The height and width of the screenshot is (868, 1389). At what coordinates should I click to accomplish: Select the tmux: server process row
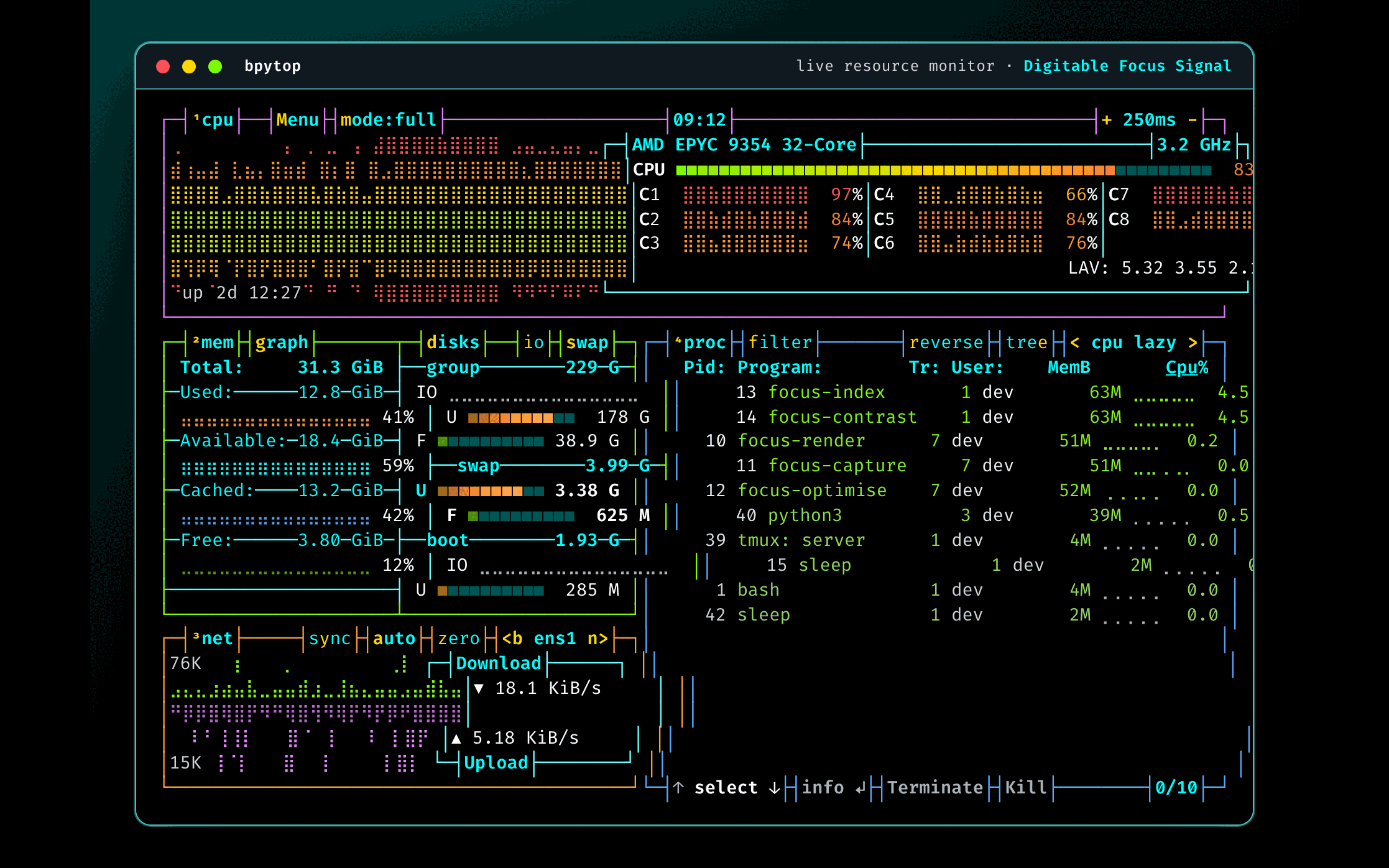pyautogui.click(x=962, y=540)
